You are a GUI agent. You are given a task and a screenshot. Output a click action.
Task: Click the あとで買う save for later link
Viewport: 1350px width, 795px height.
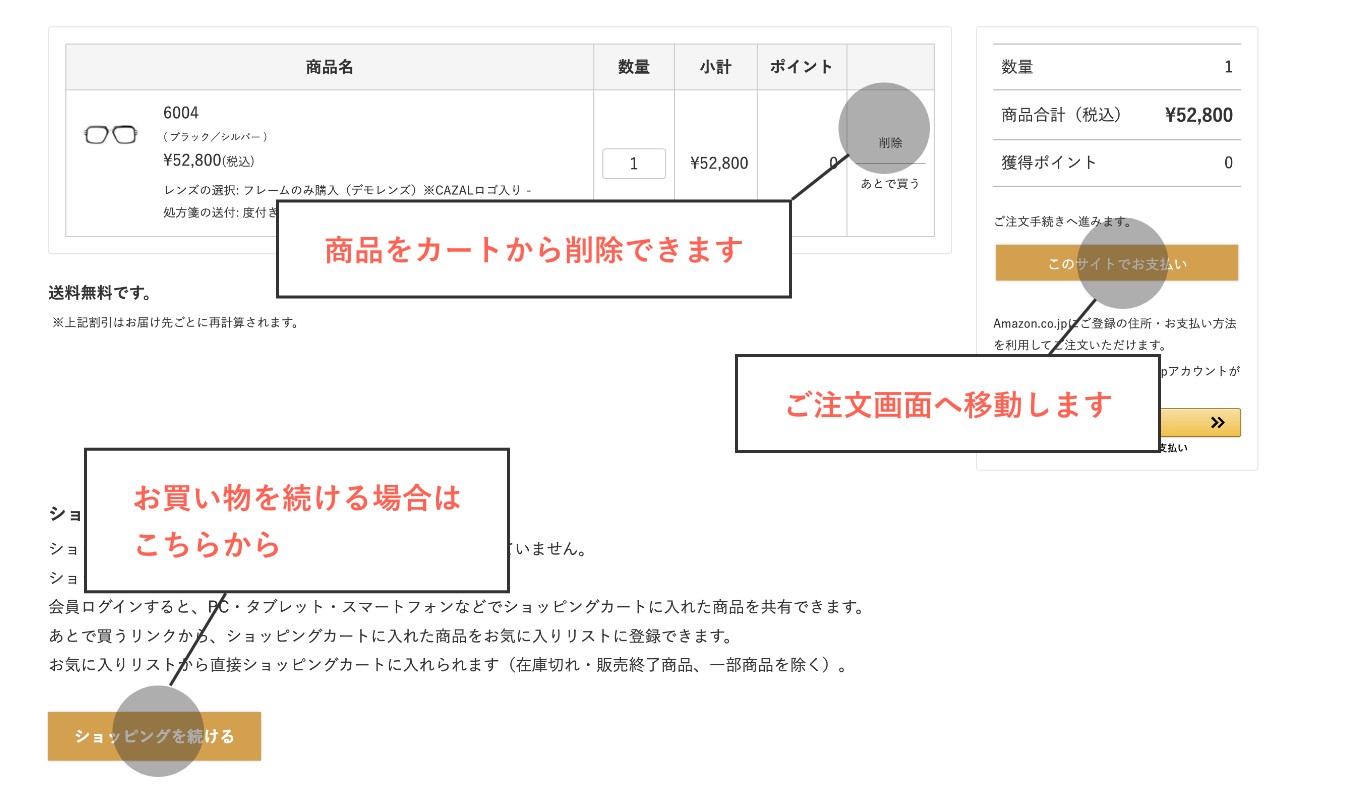tap(890, 184)
